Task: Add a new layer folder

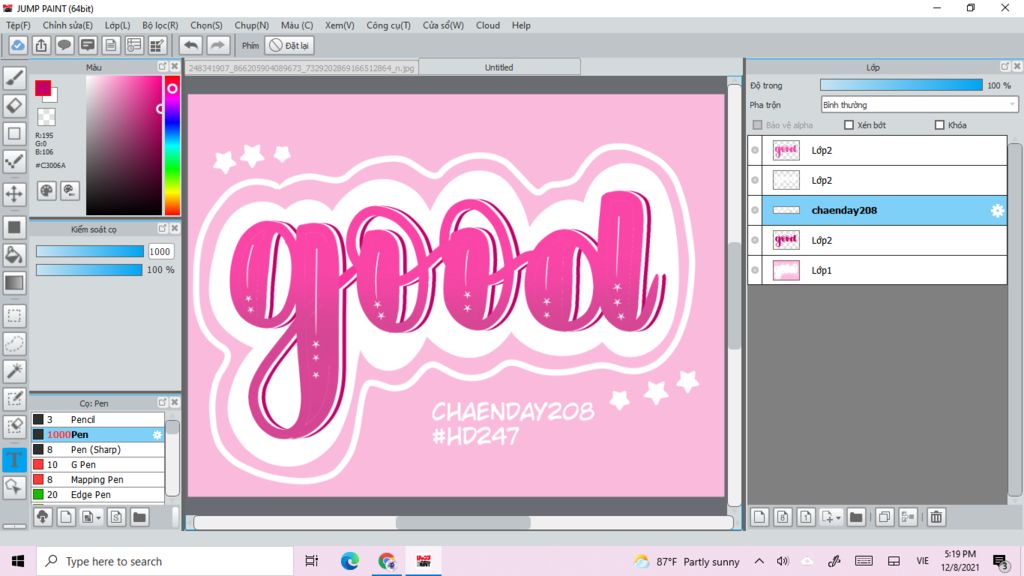Action: click(x=856, y=517)
